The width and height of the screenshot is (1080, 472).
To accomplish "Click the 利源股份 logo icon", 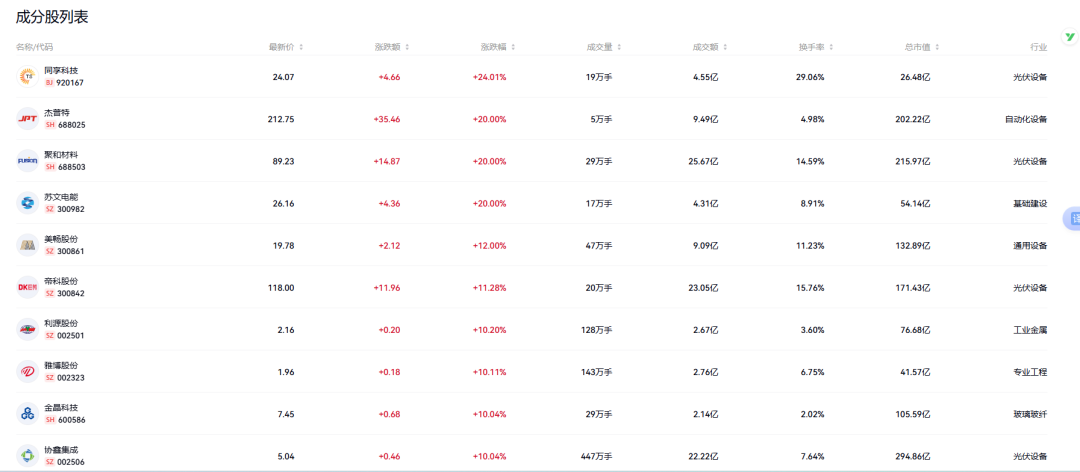I will tap(27, 329).
